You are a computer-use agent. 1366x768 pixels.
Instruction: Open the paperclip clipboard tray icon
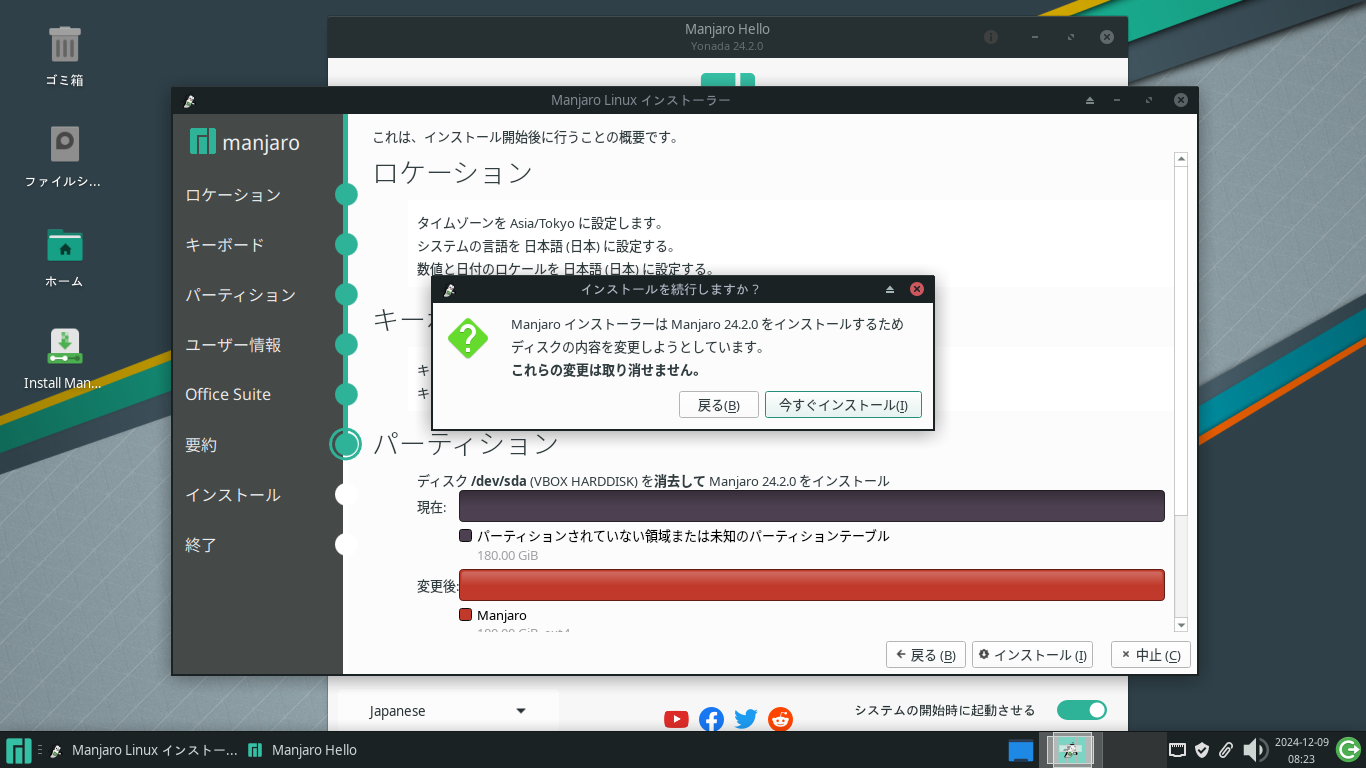(x=1226, y=750)
